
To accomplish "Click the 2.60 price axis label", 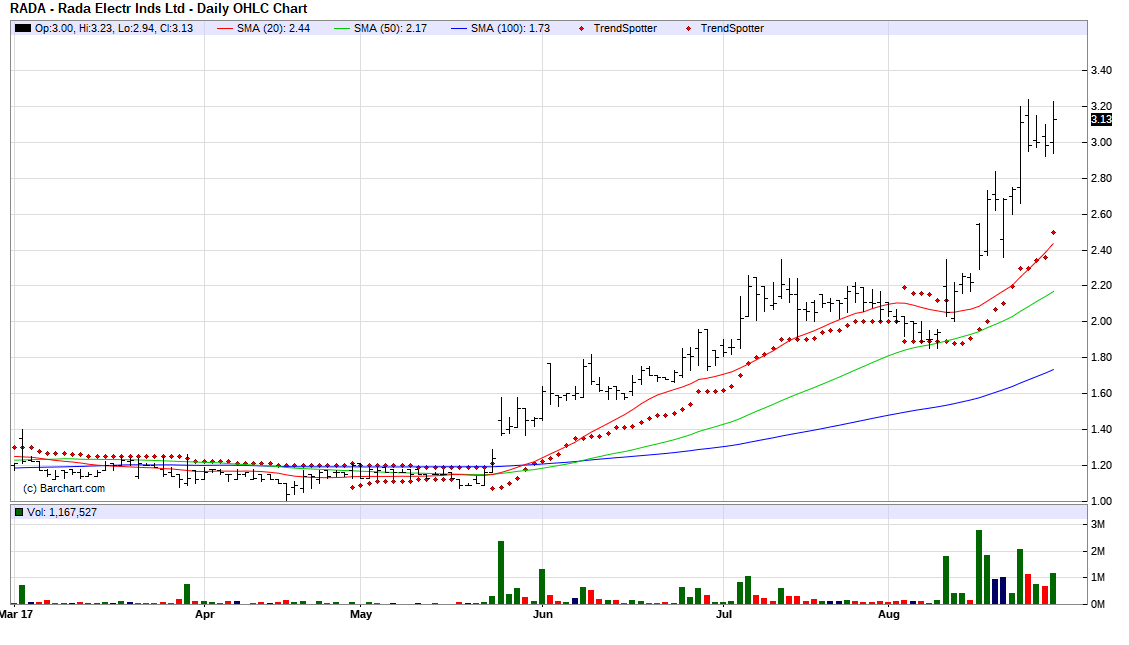I will 1101,215.
